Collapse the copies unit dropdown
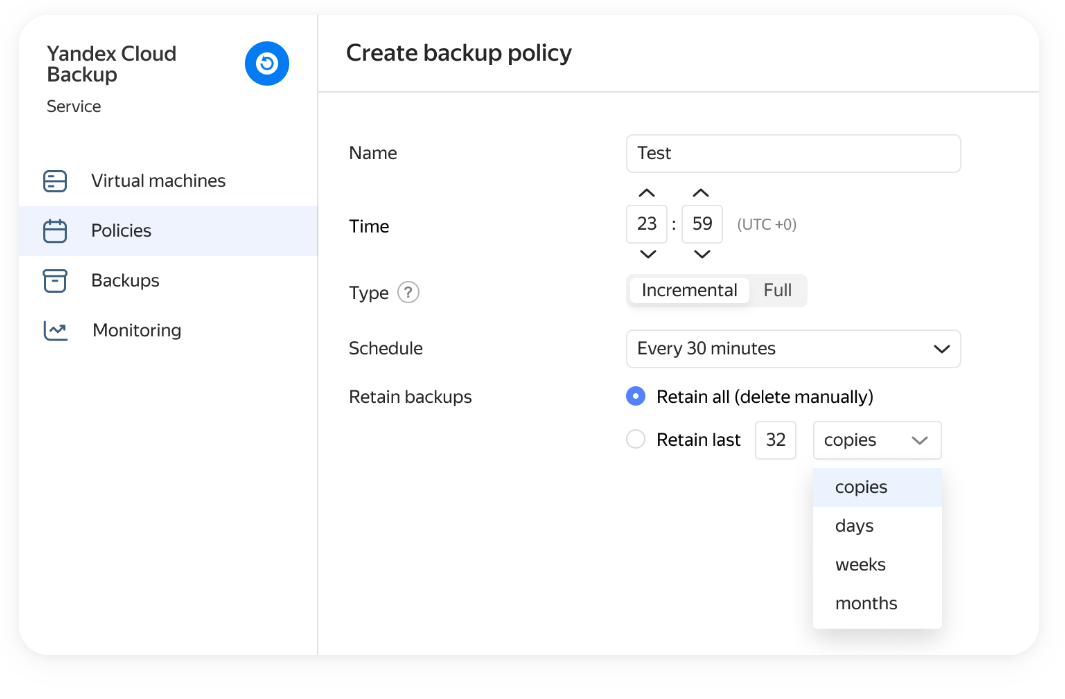This screenshot has width=1065, height=699. click(x=877, y=440)
